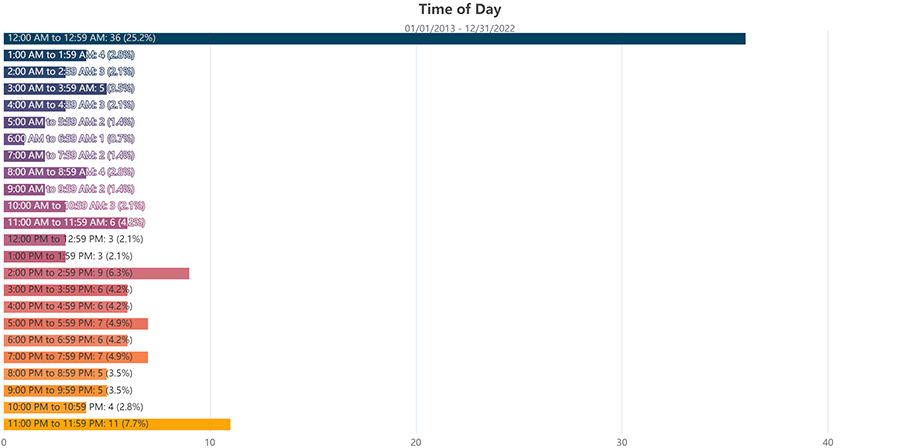
Task: Click the 12:00 PM to 12:59 PM bar
Action: tap(35, 239)
